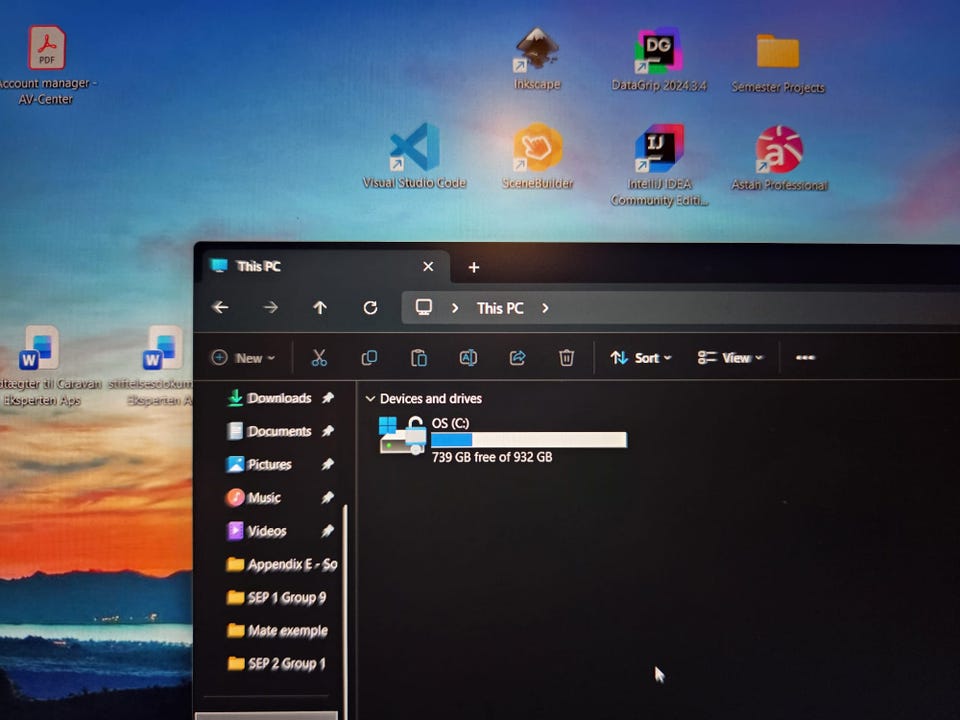Expand the chevron after This PC in address bar
The width and height of the screenshot is (960, 720).
[x=545, y=308]
